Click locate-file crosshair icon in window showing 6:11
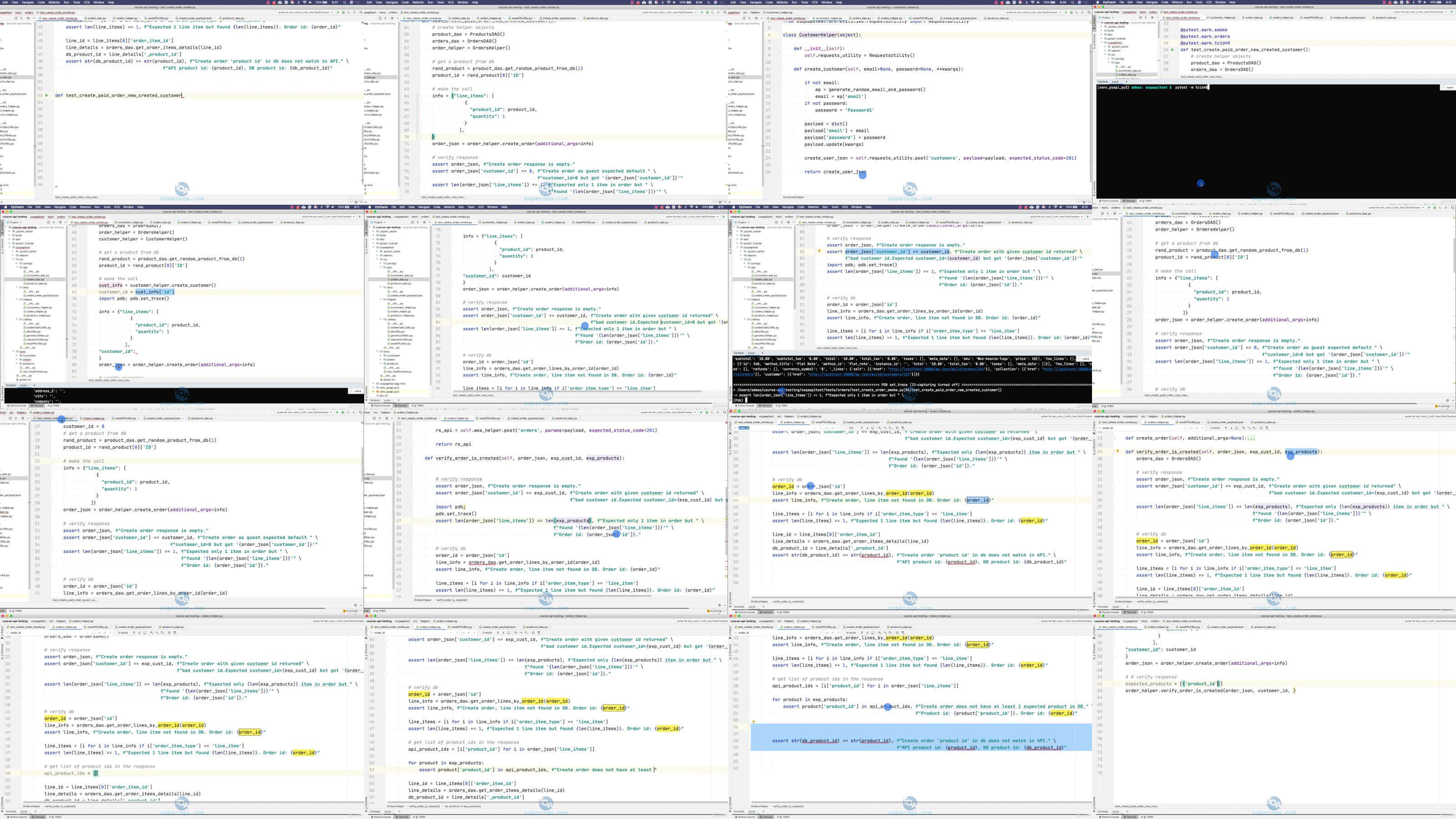The height and width of the screenshot is (819, 1456). (x=48, y=222)
